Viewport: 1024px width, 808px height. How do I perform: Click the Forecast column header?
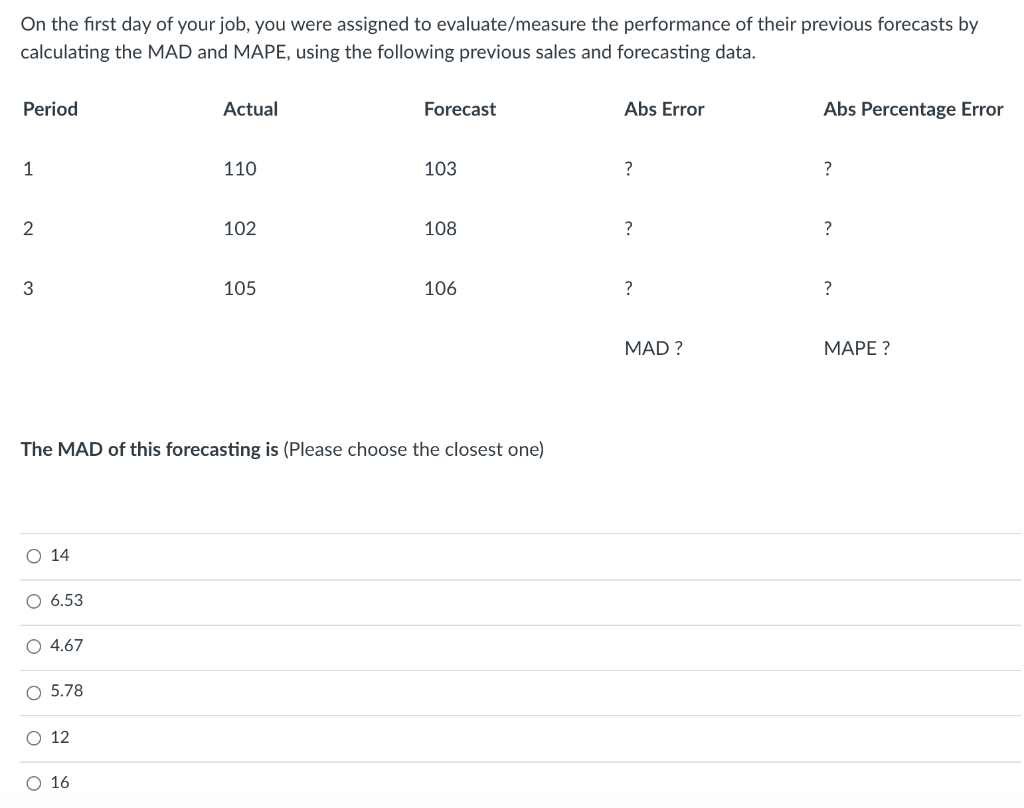460,108
